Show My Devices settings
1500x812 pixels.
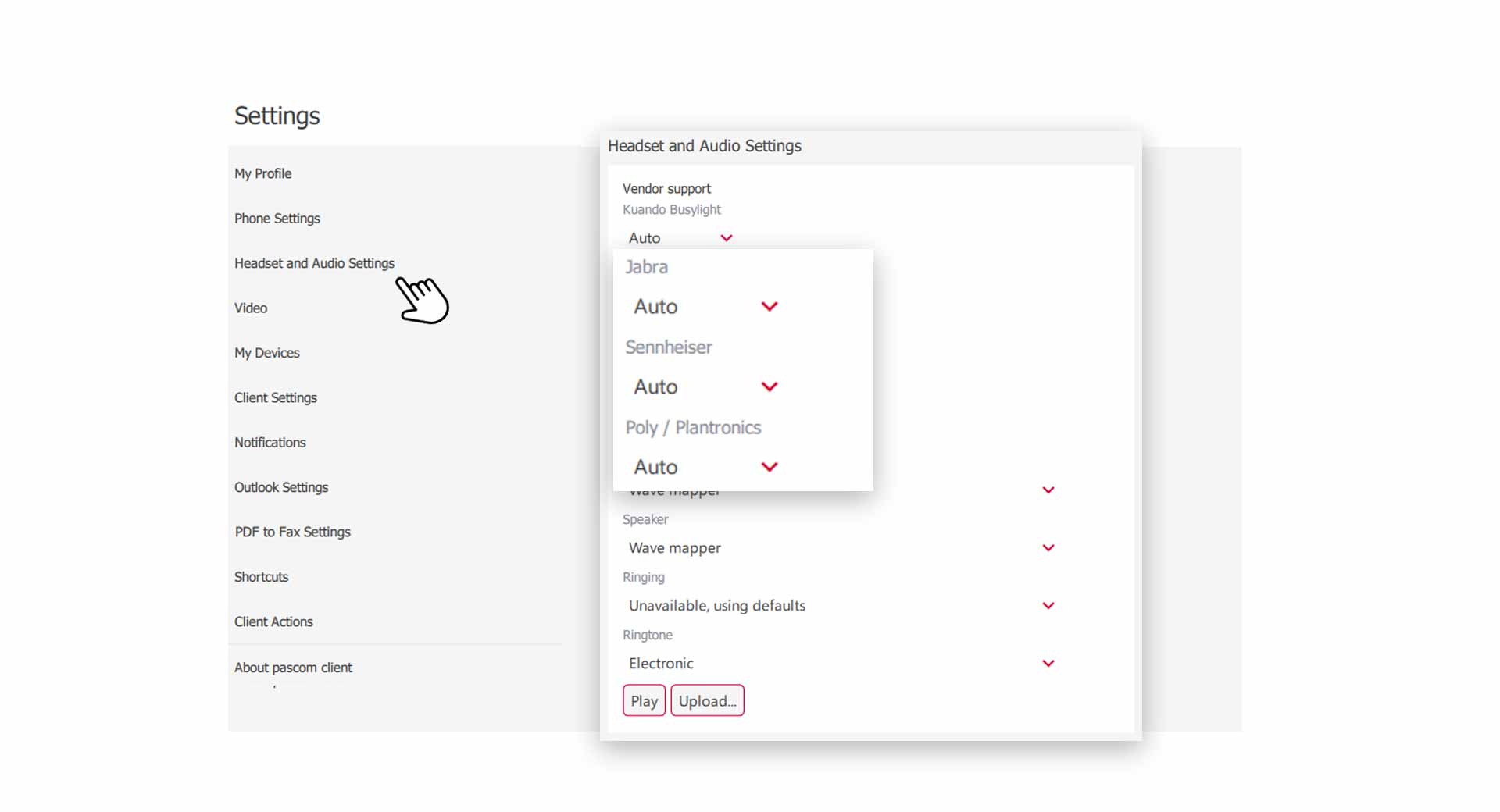click(x=267, y=352)
